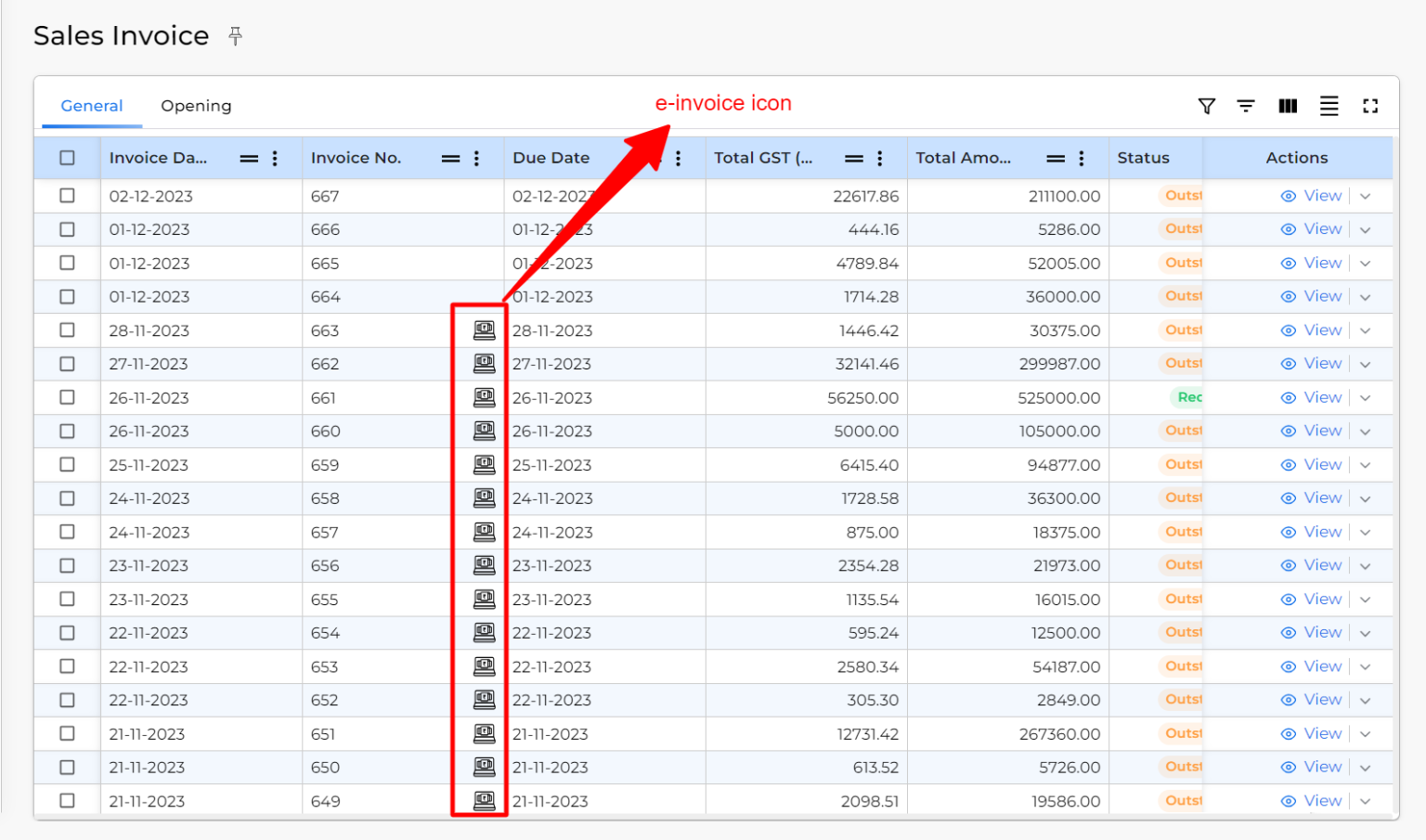Tick the checkbox on invoice 660's row
This screenshot has width=1426, height=840.
point(66,431)
